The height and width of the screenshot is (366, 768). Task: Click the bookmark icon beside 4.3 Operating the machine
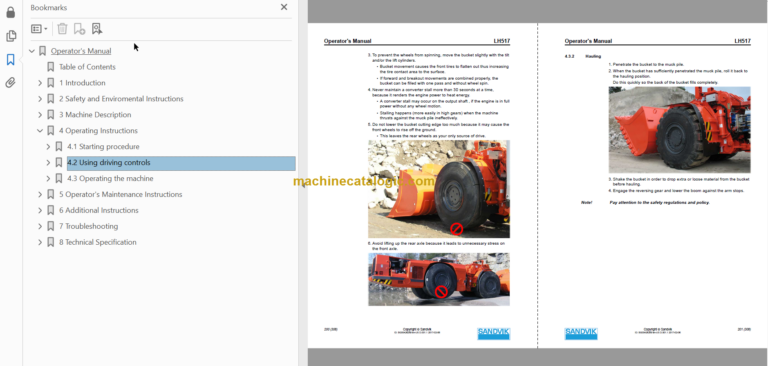59,178
